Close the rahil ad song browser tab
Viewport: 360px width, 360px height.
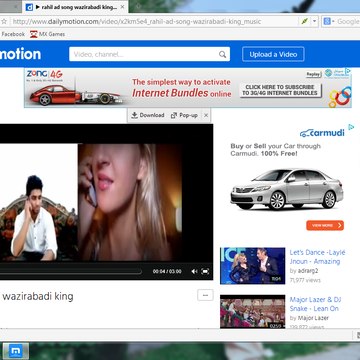coord(122,7)
